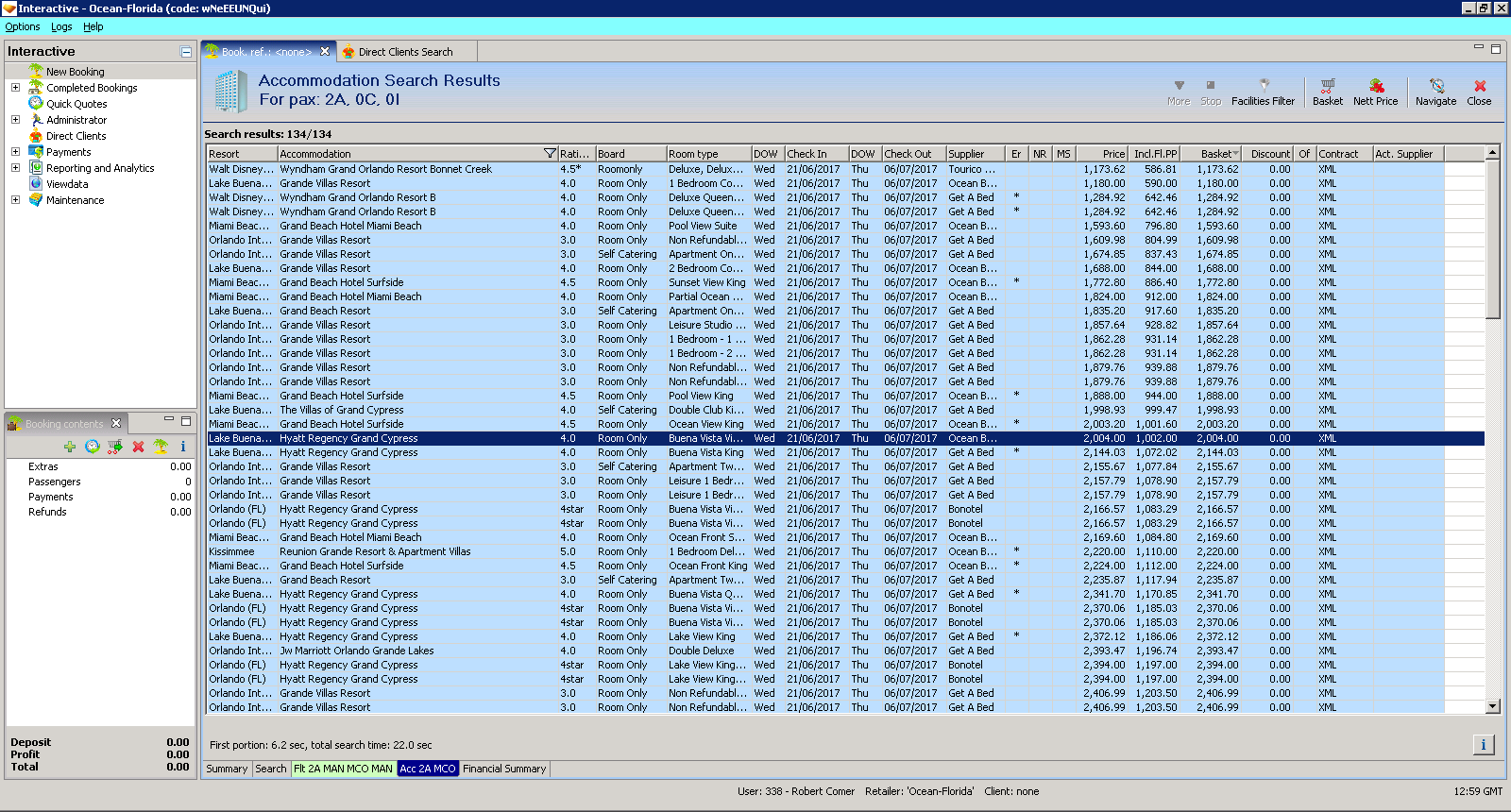
Task: Open the Basket cart icon in toolbar
Action: [x=1327, y=91]
